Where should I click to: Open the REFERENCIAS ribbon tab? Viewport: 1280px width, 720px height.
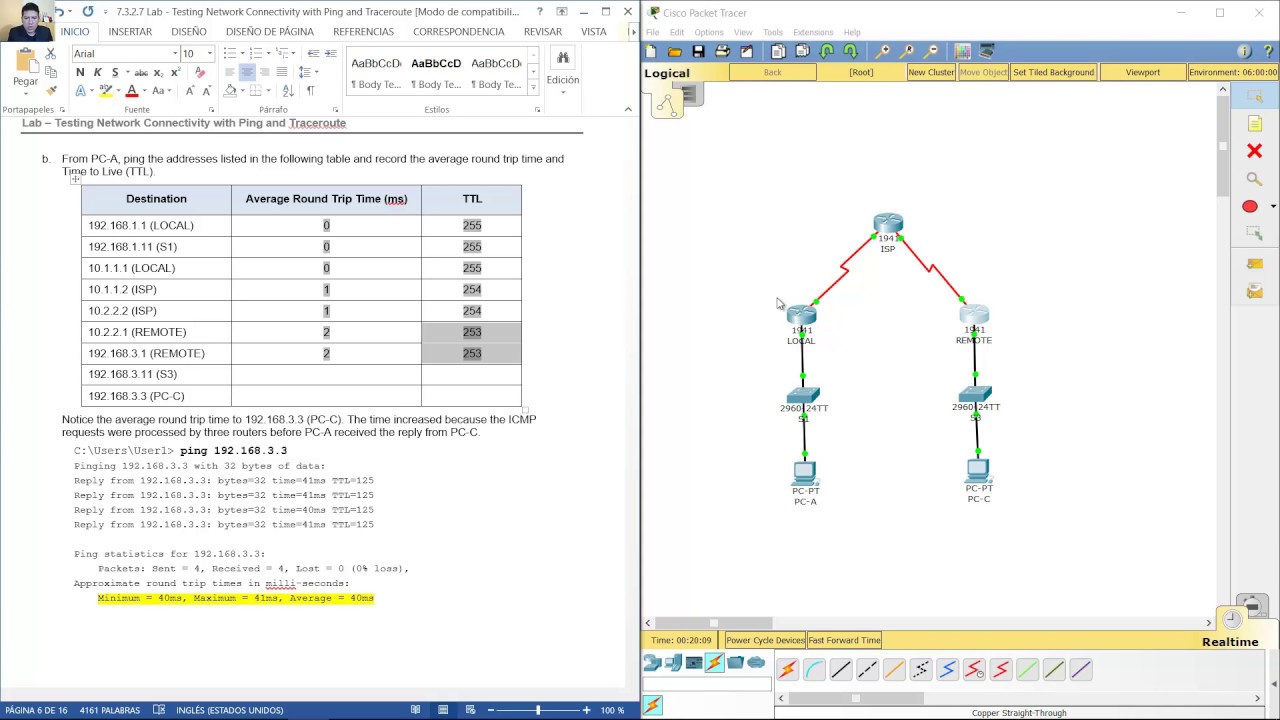363,31
